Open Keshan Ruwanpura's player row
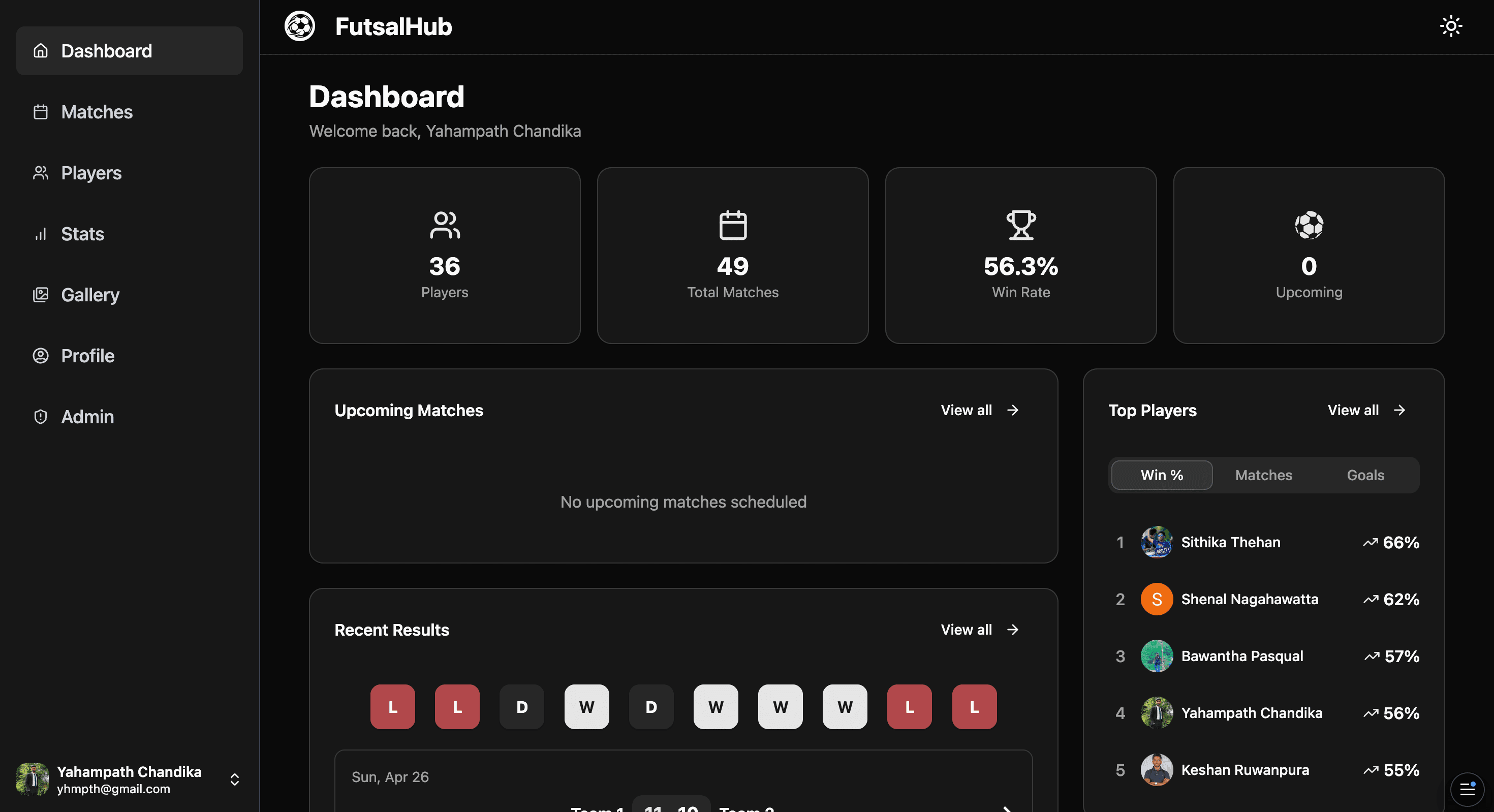1494x812 pixels. pyautogui.click(x=1264, y=769)
